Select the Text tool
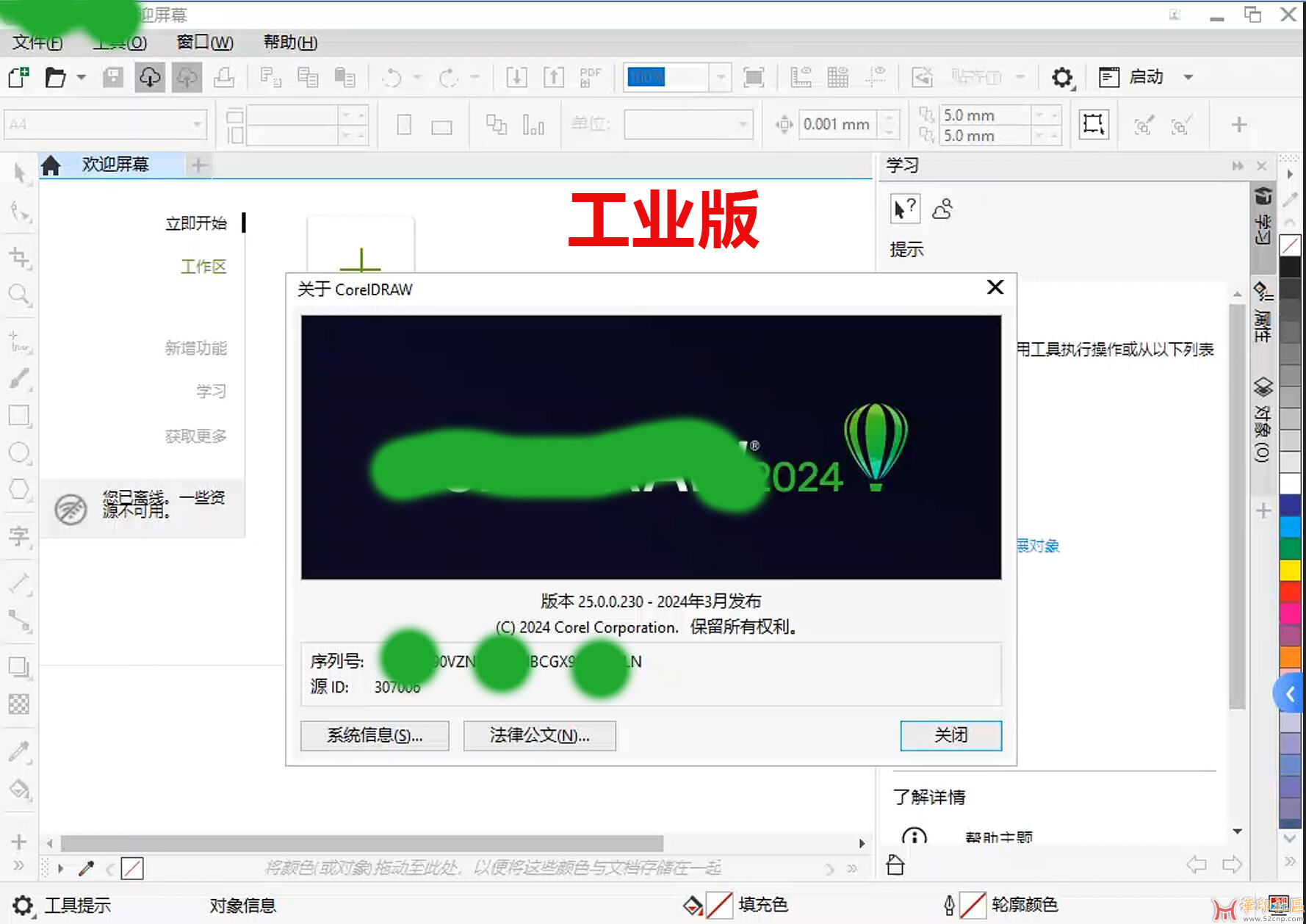This screenshot has height=924, width=1306. pyautogui.click(x=19, y=536)
